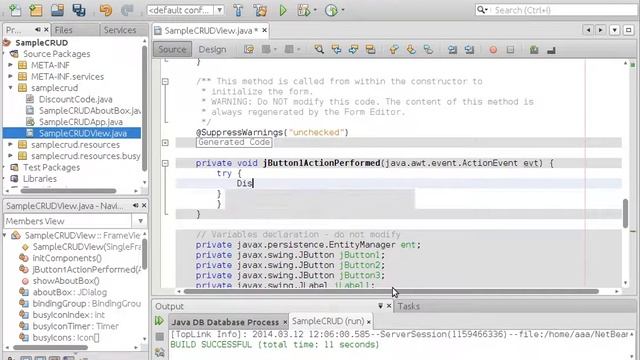
Task: Click the editor vertical scrollbar thumb
Action: click(625, 213)
